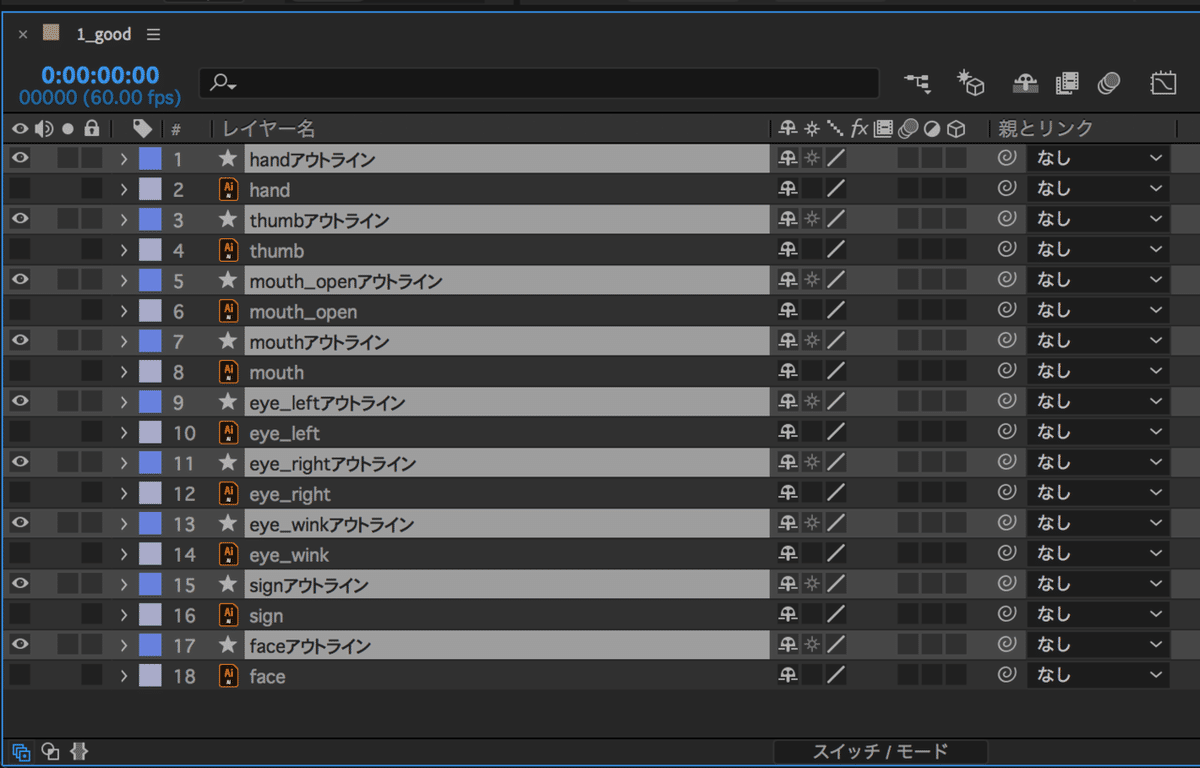Expand the mouthアウトライン layer properties
Viewport: 1200px width, 768px height.
124,341
